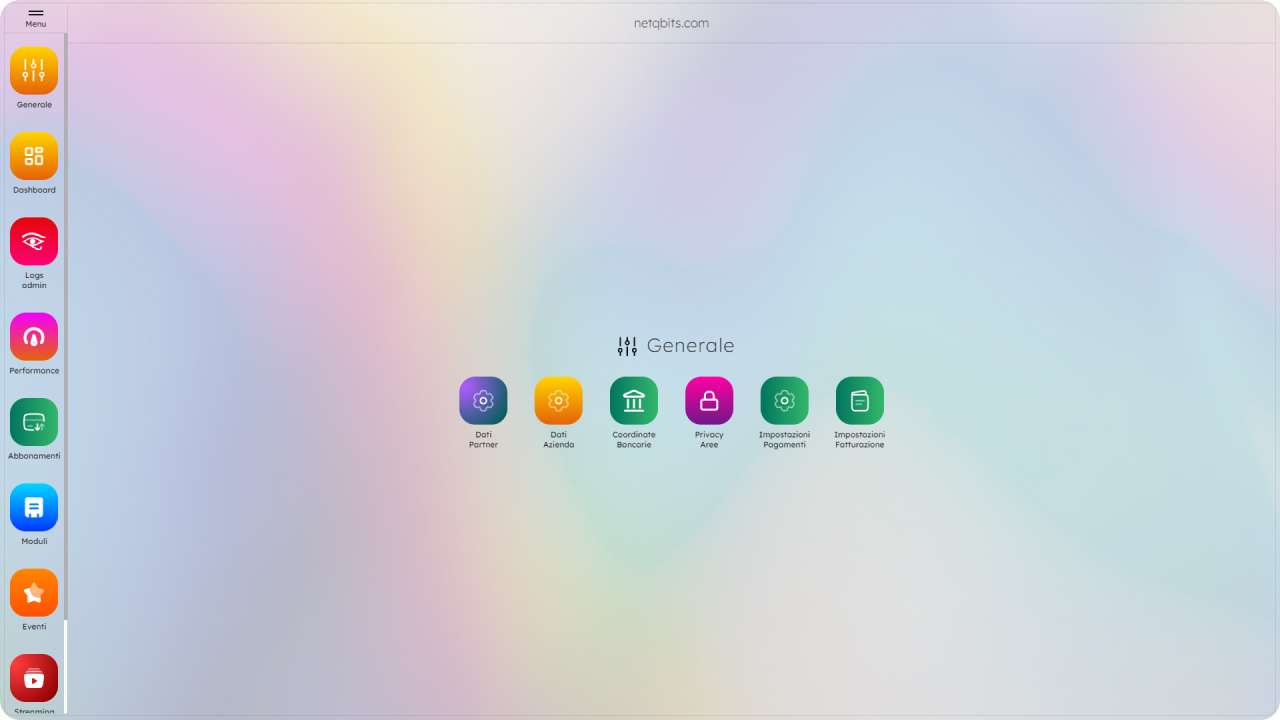Image resolution: width=1280 pixels, height=720 pixels.
Task: Click the Dati Partner label text
Action: pyautogui.click(x=483, y=440)
